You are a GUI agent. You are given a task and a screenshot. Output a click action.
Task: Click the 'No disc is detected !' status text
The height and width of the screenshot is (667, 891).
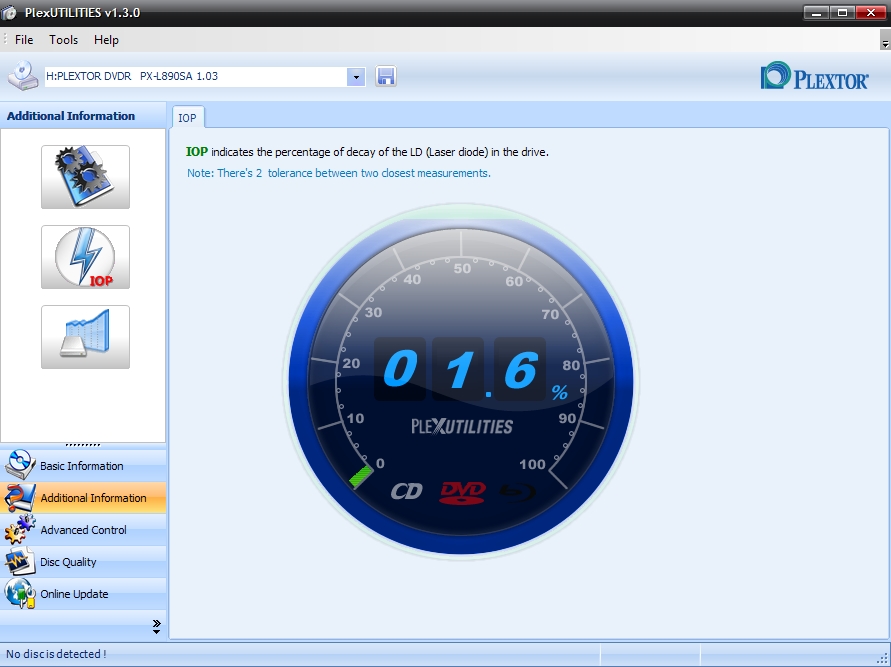click(56, 654)
